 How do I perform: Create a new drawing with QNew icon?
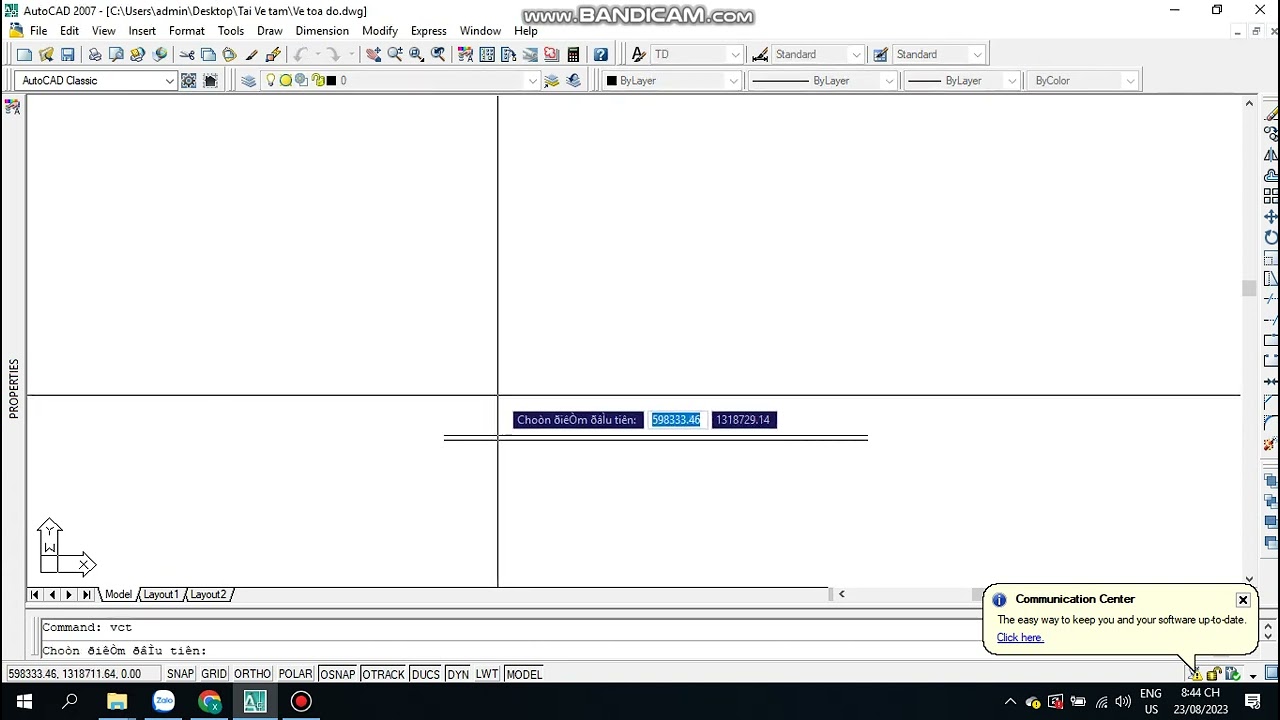24,54
